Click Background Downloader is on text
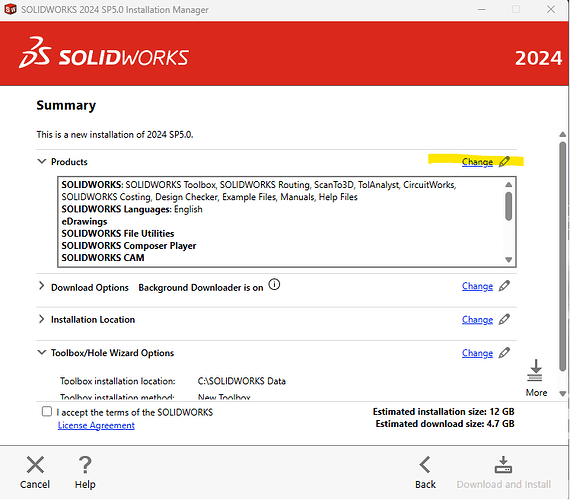This screenshot has width=570, height=500. coord(201,288)
